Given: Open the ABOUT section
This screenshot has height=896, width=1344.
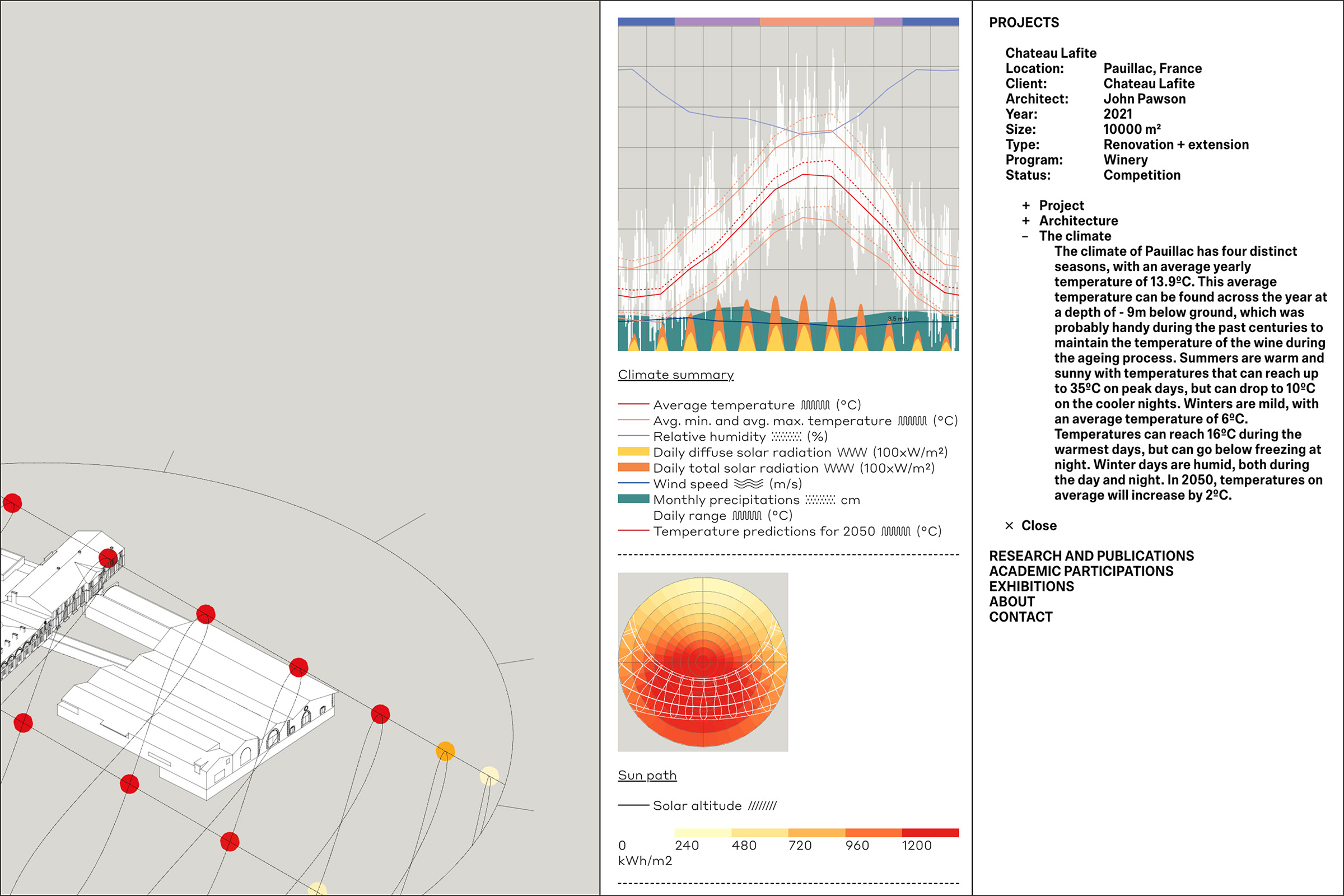Looking at the screenshot, I should click(x=1011, y=601).
